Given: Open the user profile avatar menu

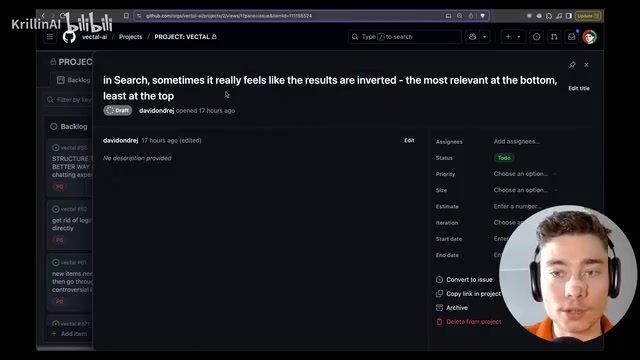Looking at the screenshot, I should click(x=589, y=37).
